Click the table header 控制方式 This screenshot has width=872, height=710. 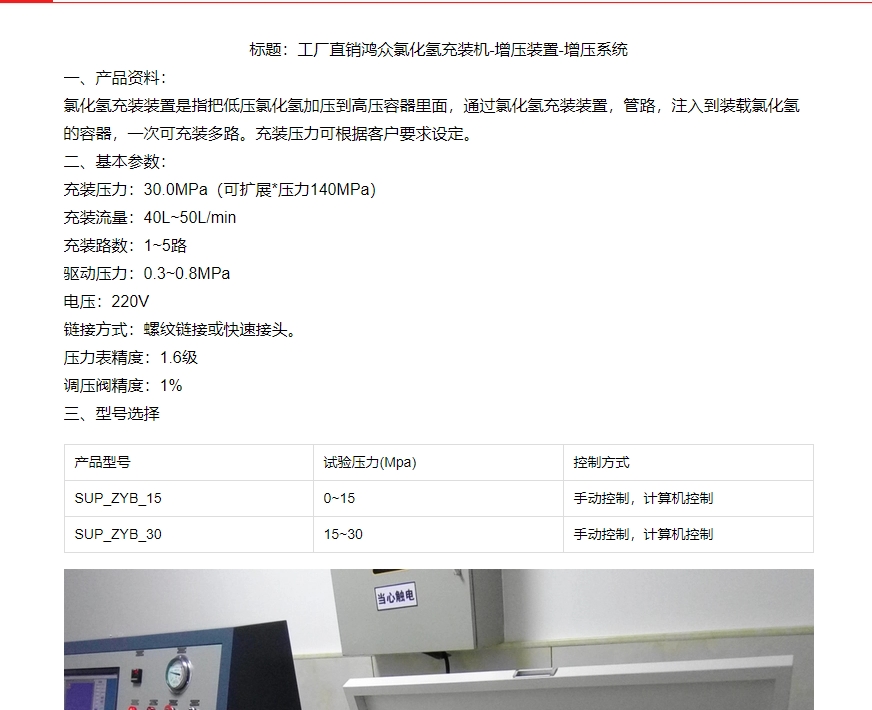(688, 463)
